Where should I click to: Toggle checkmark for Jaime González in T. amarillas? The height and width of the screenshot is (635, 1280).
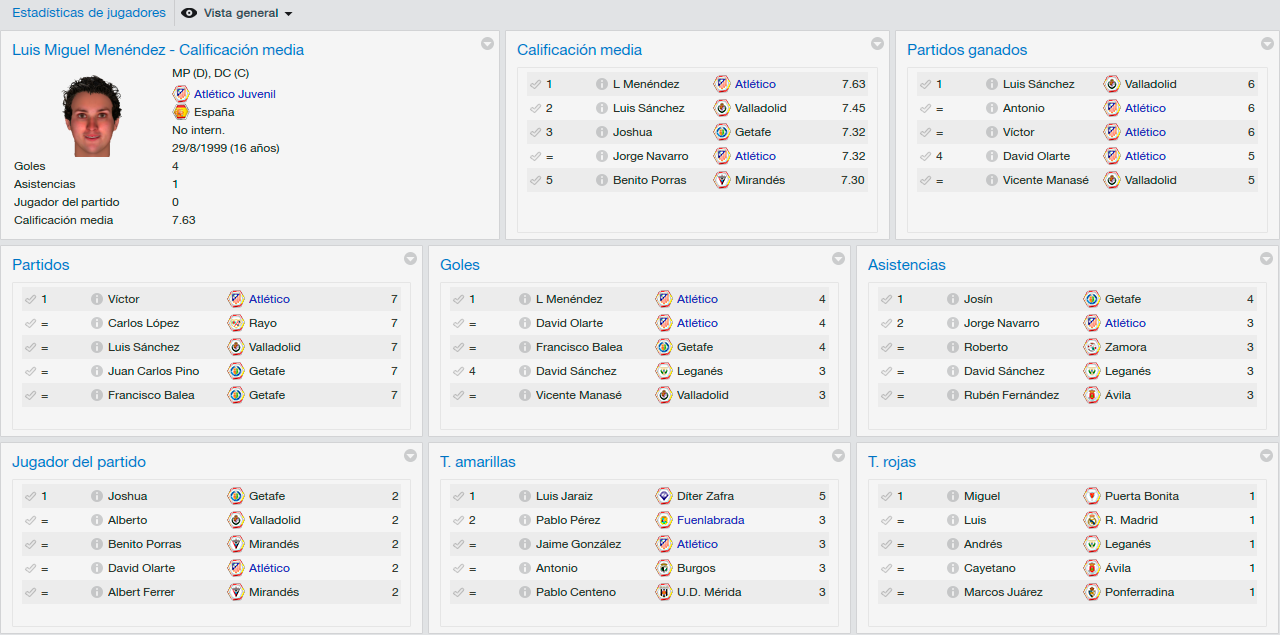[x=458, y=545]
